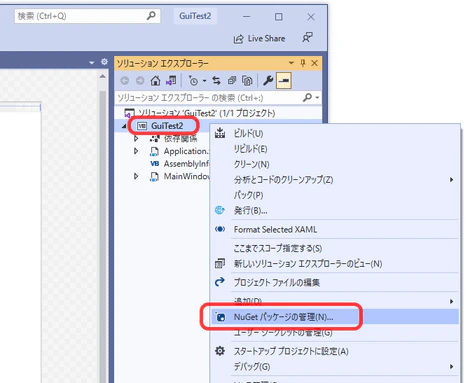Open Solution Explorer search options dropdown
This screenshot has height=383, width=470.
point(317,98)
